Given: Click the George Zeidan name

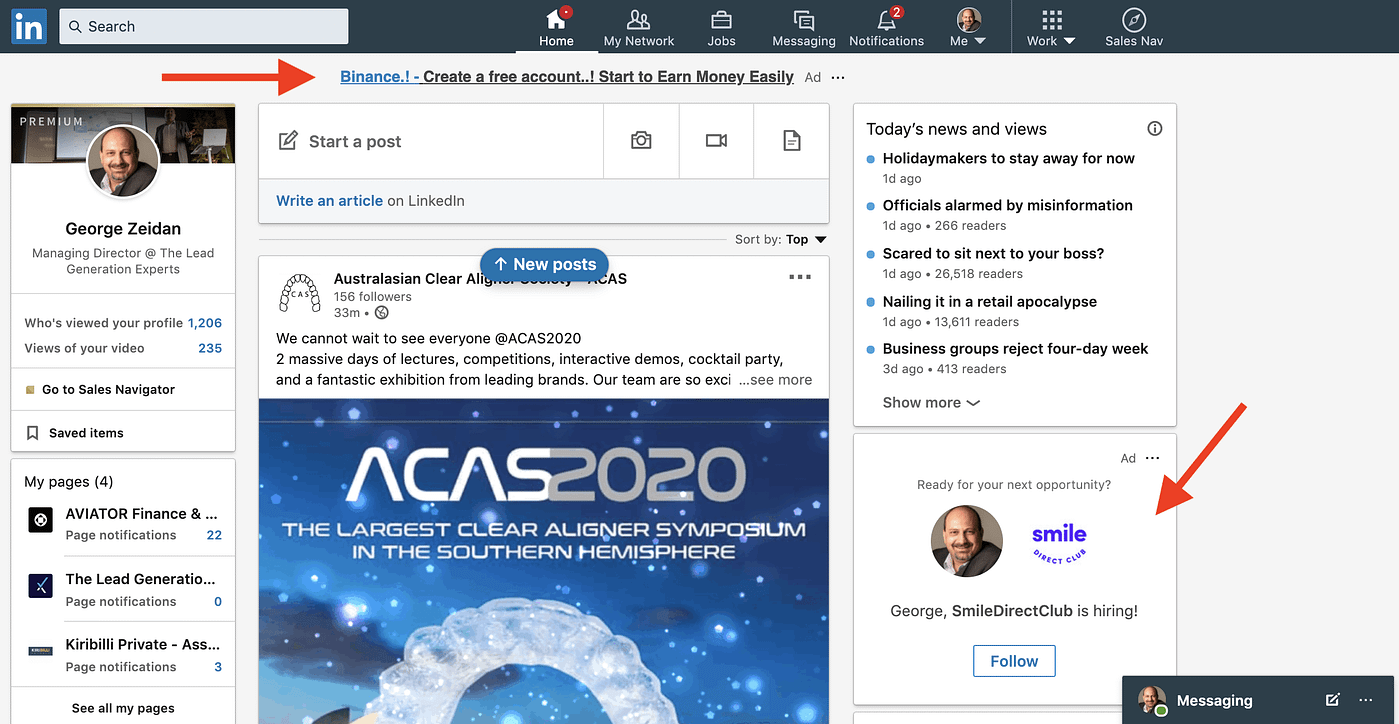Looking at the screenshot, I should (x=123, y=229).
